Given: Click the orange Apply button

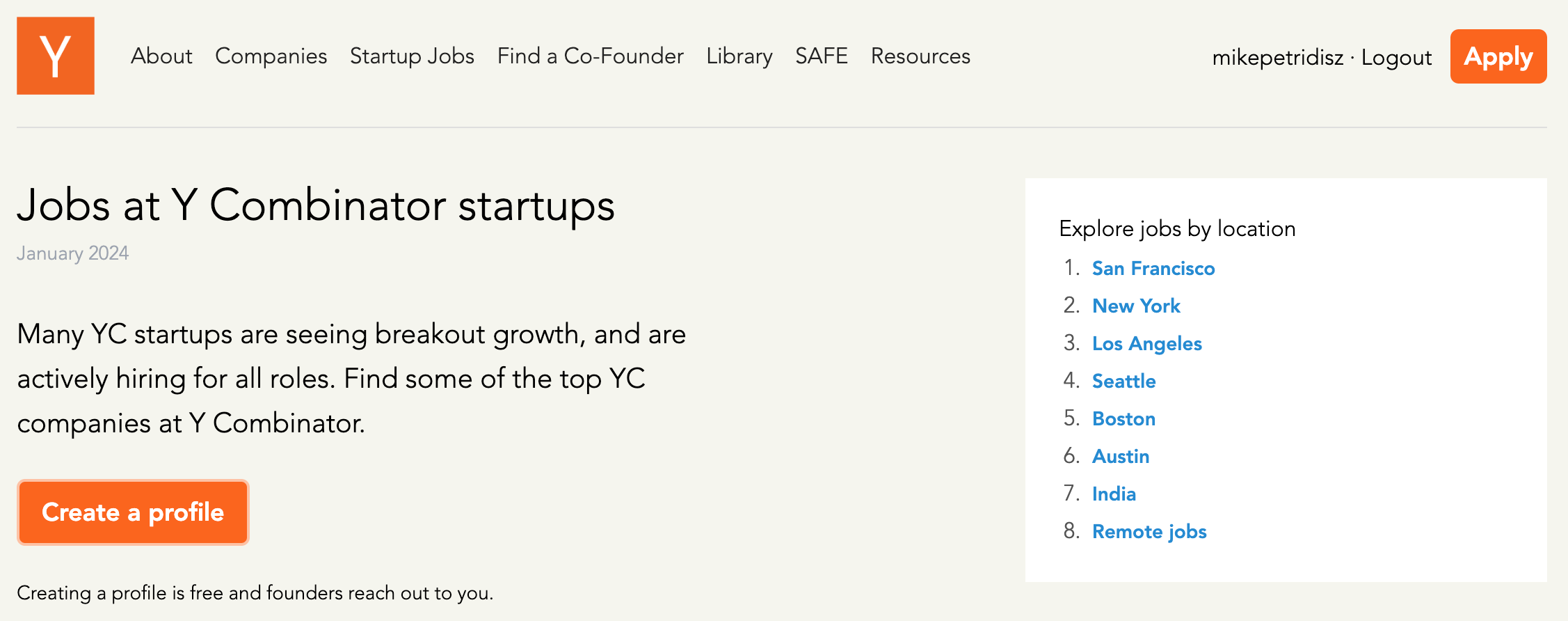Looking at the screenshot, I should [1498, 56].
